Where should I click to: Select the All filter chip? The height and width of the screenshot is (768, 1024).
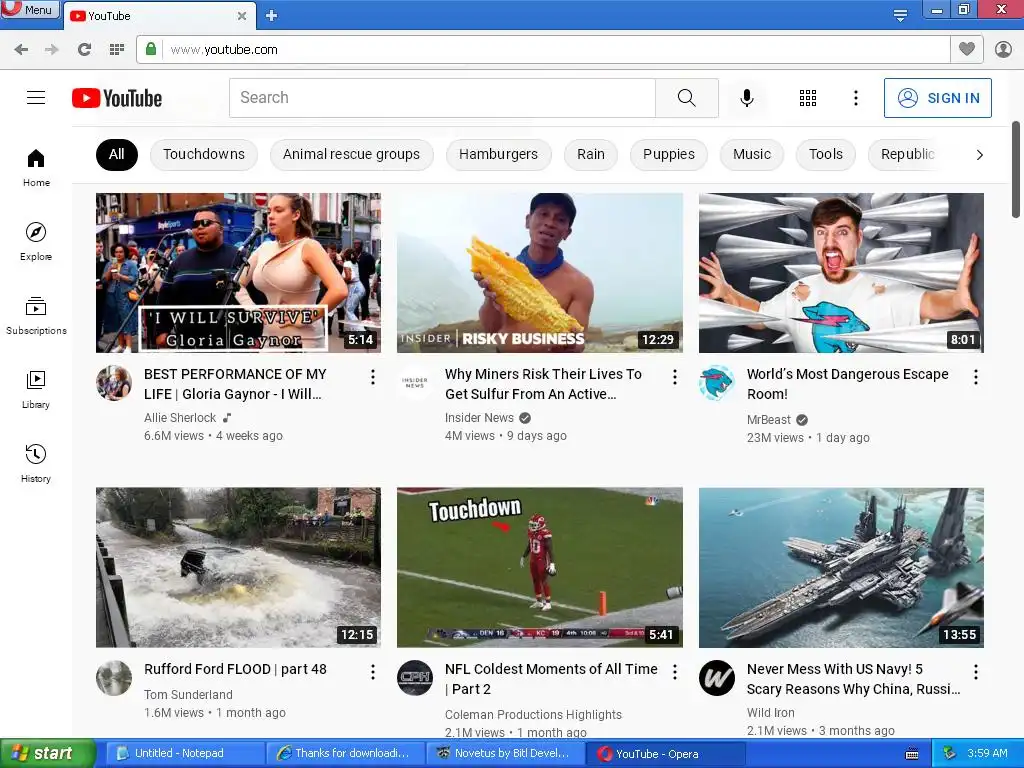[117, 155]
